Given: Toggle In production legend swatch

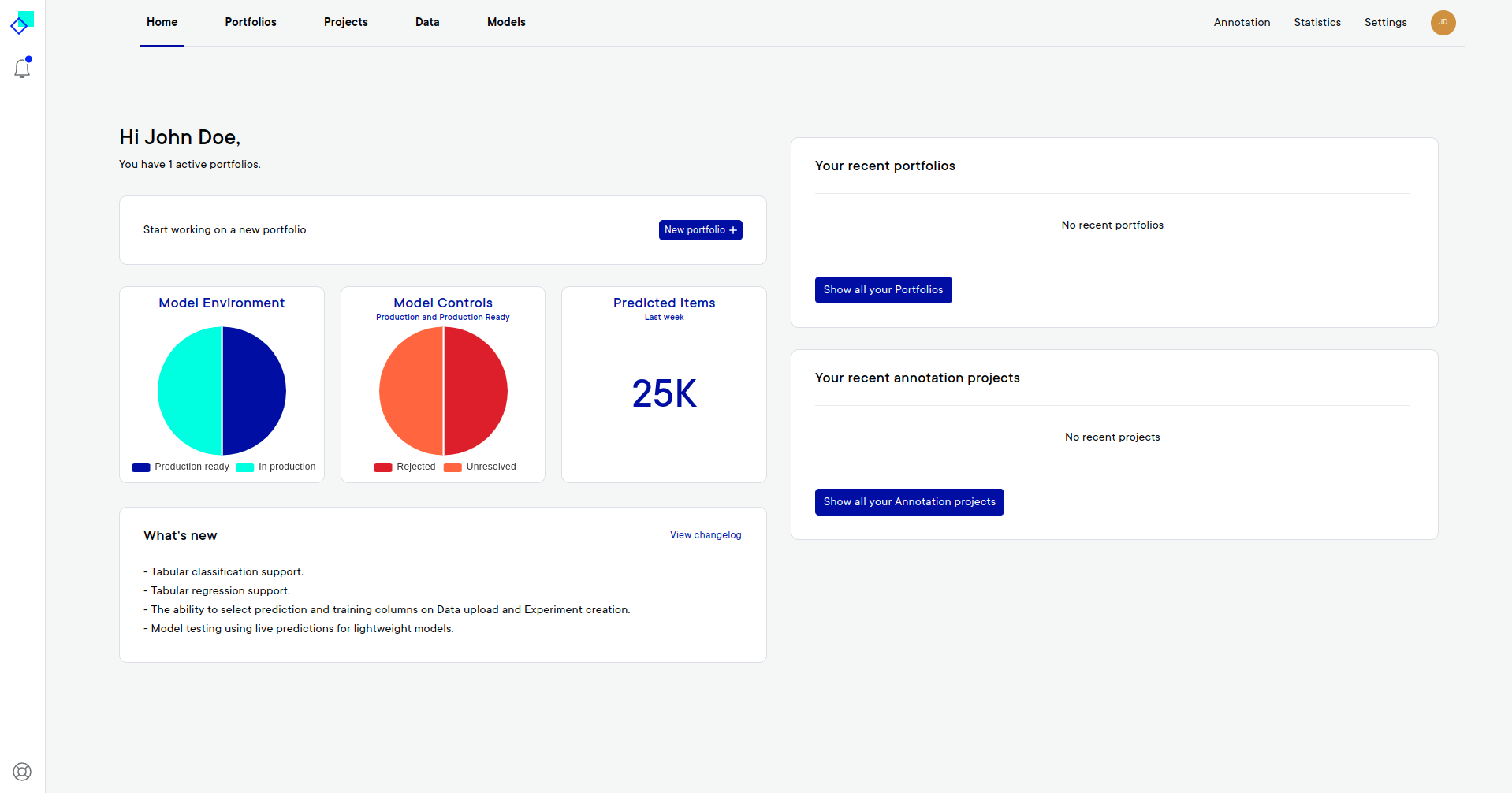Looking at the screenshot, I should pyautogui.click(x=245, y=467).
